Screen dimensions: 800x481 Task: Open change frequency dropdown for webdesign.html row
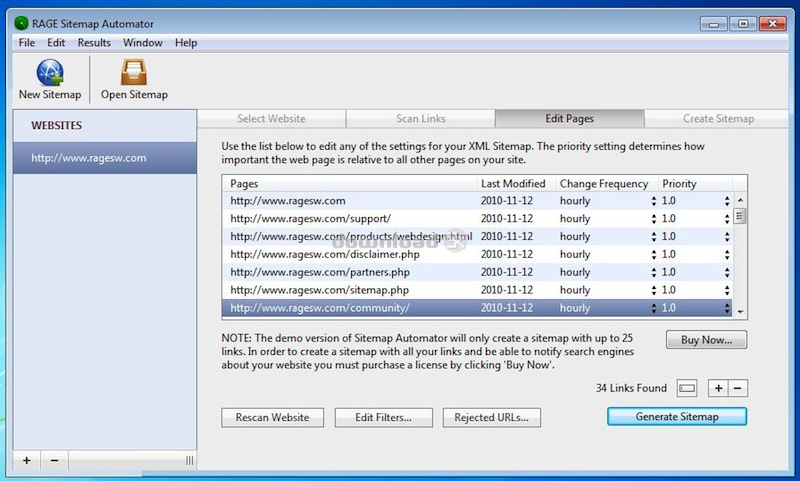(654, 237)
